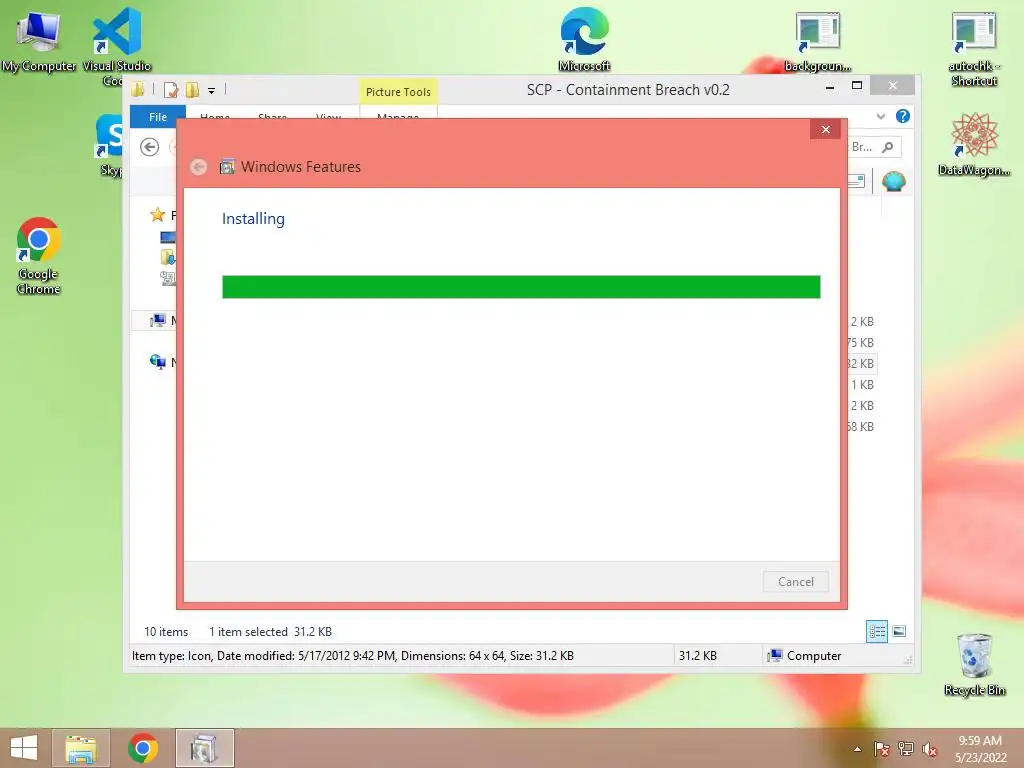Click the Windows Start button
Screen dimensions: 1024x768
(x=24, y=748)
